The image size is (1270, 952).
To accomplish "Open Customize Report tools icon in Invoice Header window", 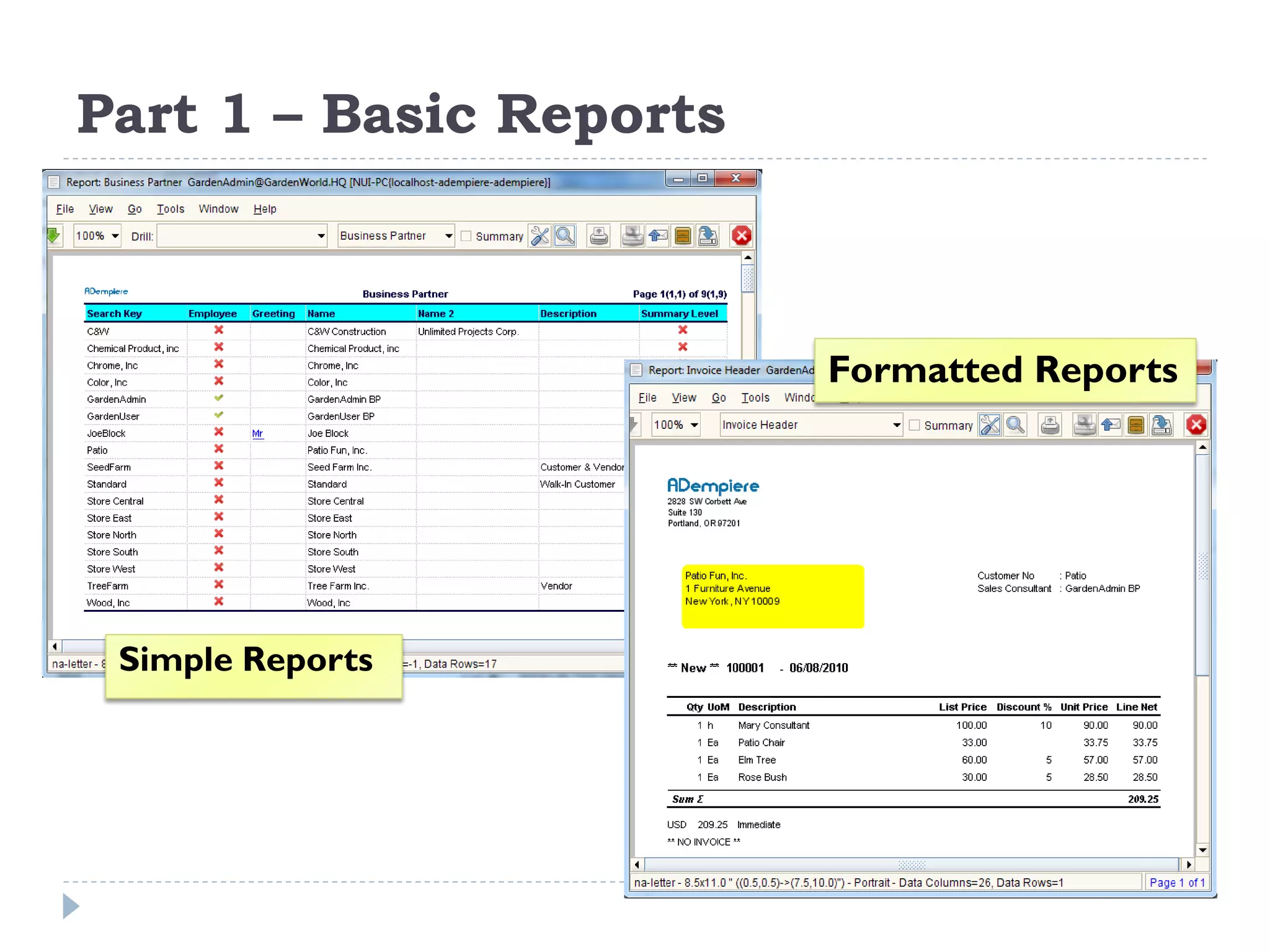I will pyautogui.click(x=990, y=425).
